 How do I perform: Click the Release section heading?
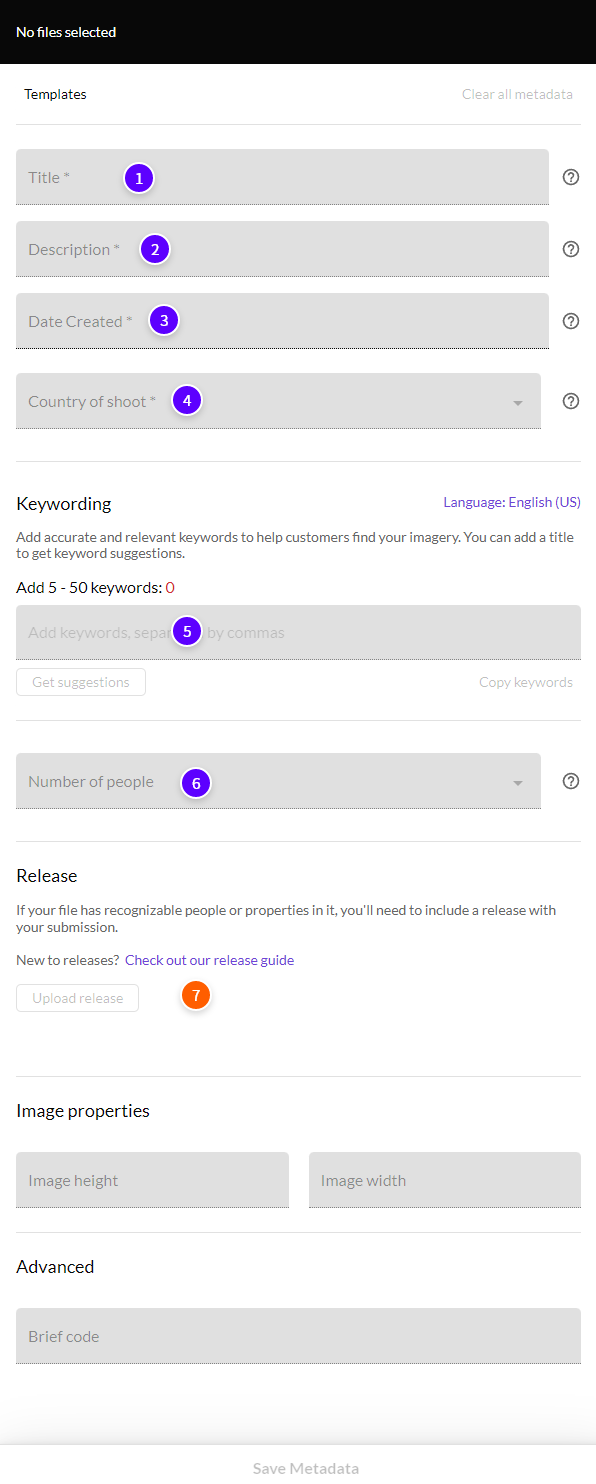pos(47,875)
